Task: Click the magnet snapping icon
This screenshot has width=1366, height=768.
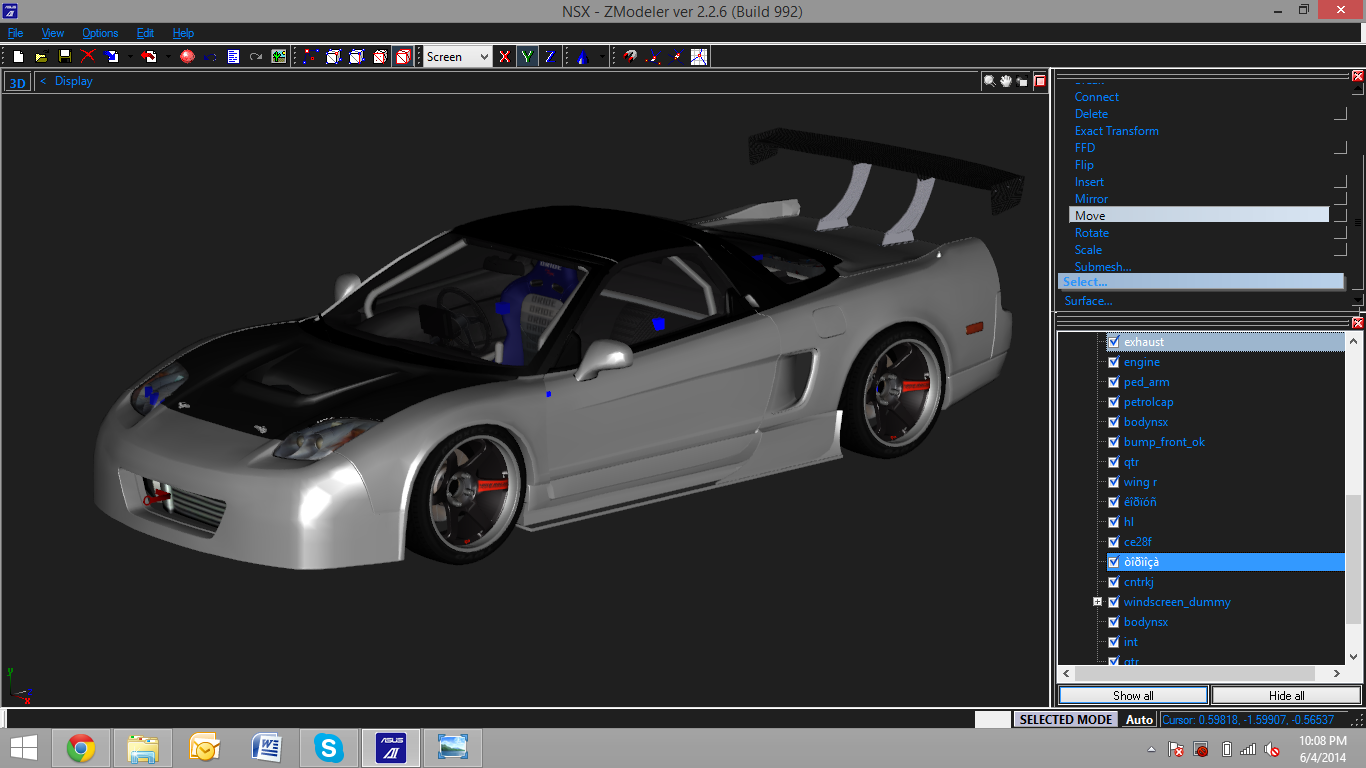Action: point(630,57)
